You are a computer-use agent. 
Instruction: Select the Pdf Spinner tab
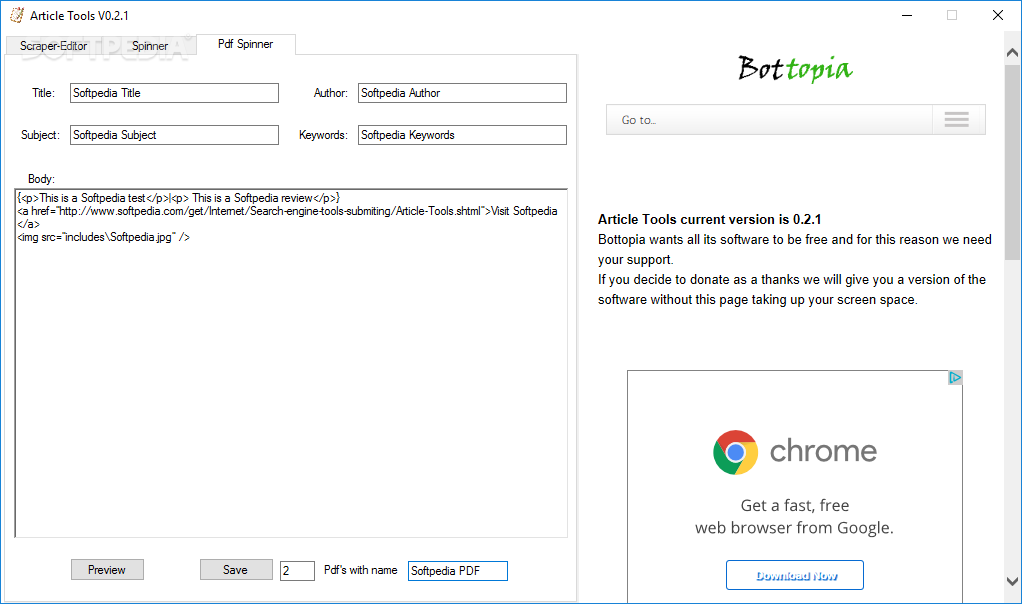pos(245,44)
